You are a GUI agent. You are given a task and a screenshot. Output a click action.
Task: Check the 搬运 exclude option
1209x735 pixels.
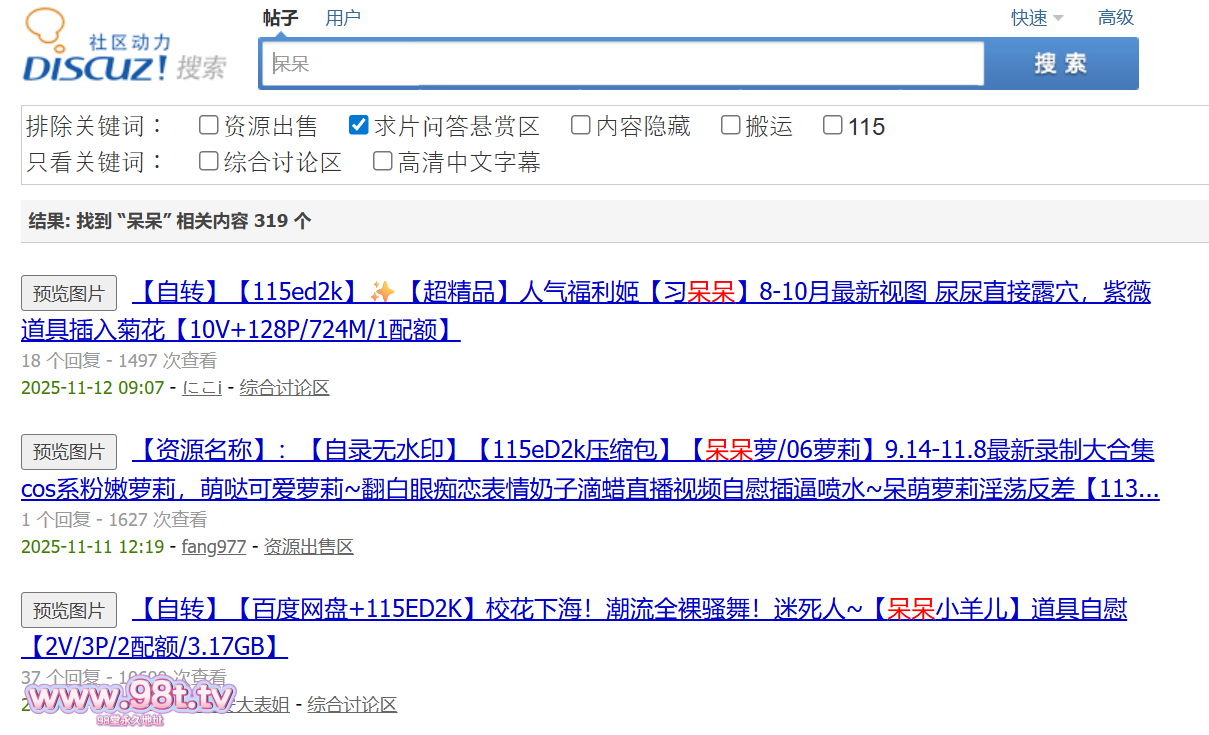pyautogui.click(x=730, y=125)
